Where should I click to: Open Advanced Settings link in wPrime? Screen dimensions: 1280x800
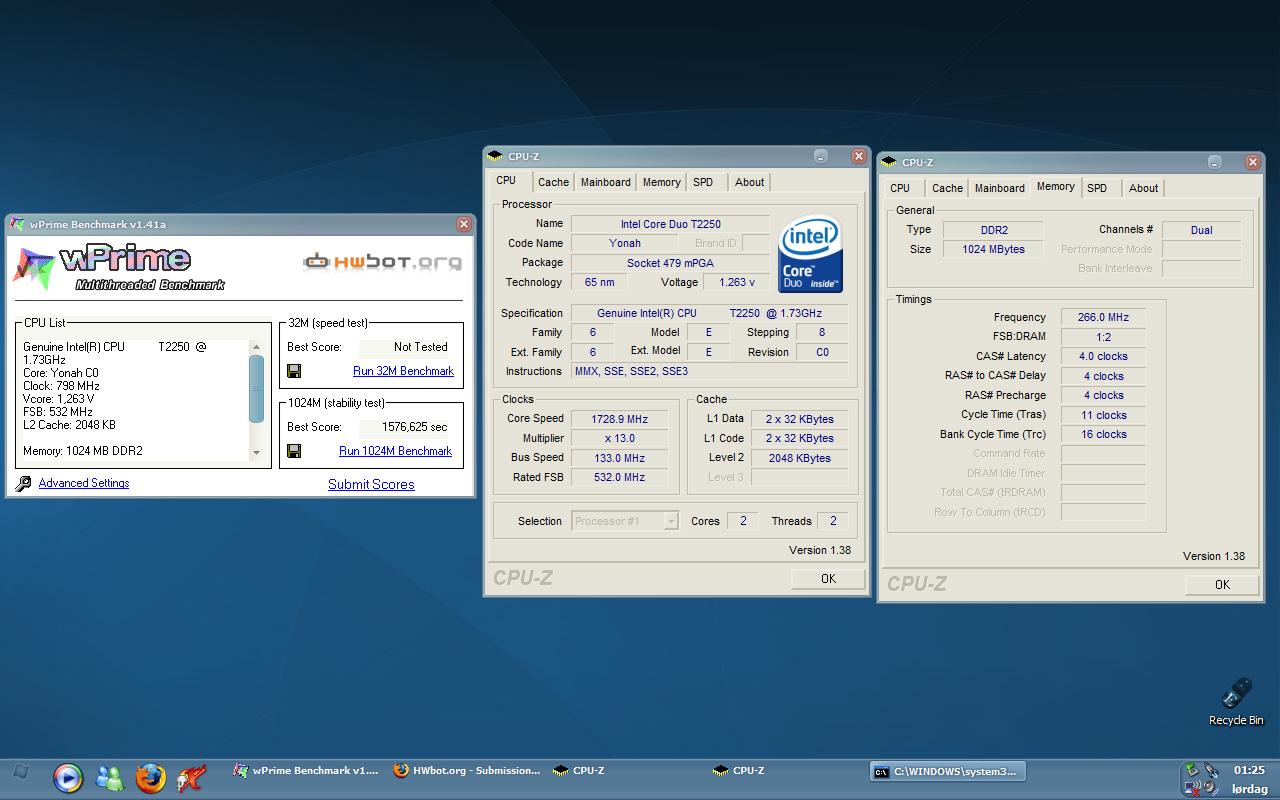(84, 483)
